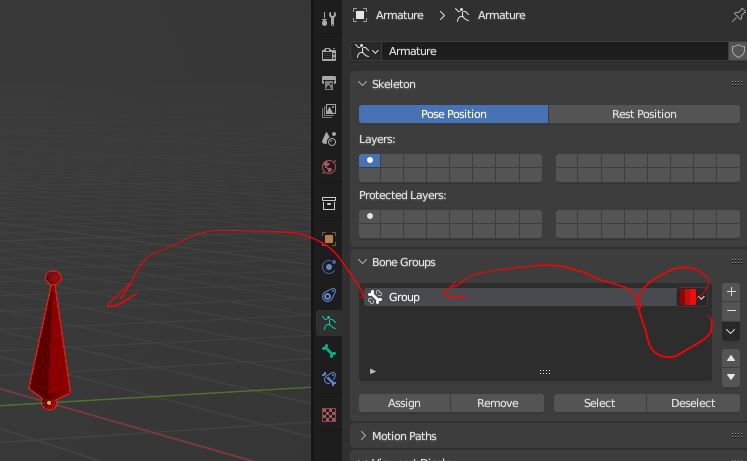Open the World properties tab
Screen dimensions: 747x461
329,167
